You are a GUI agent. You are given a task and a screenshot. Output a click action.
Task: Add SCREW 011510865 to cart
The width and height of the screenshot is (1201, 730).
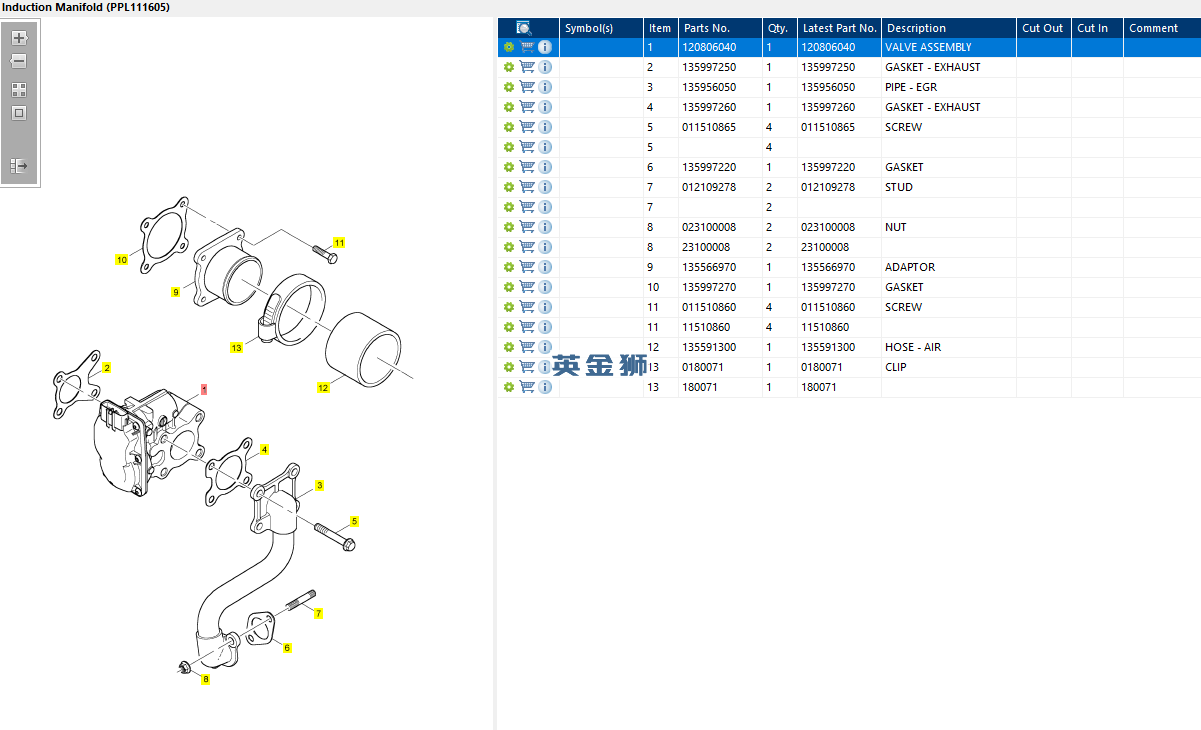[527, 127]
